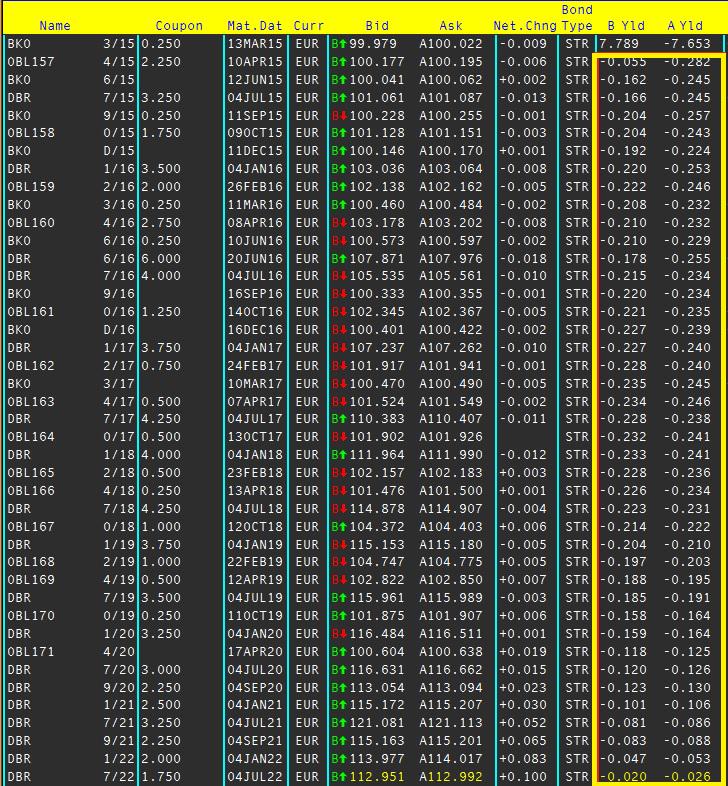
Task: Click the ask price A112.992
Action: (451, 777)
